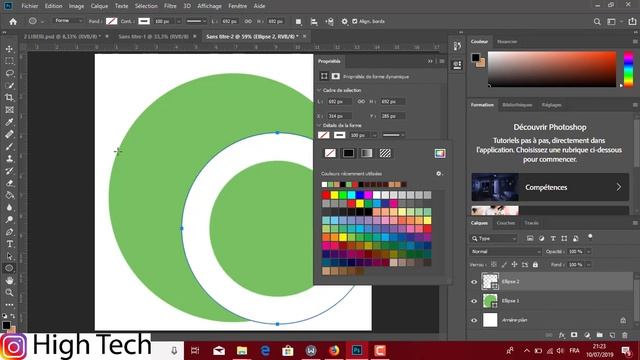Image resolution: width=640 pixels, height=360 pixels.
Task: Open the Filtre menu
Action: click(x=170, y=6)
